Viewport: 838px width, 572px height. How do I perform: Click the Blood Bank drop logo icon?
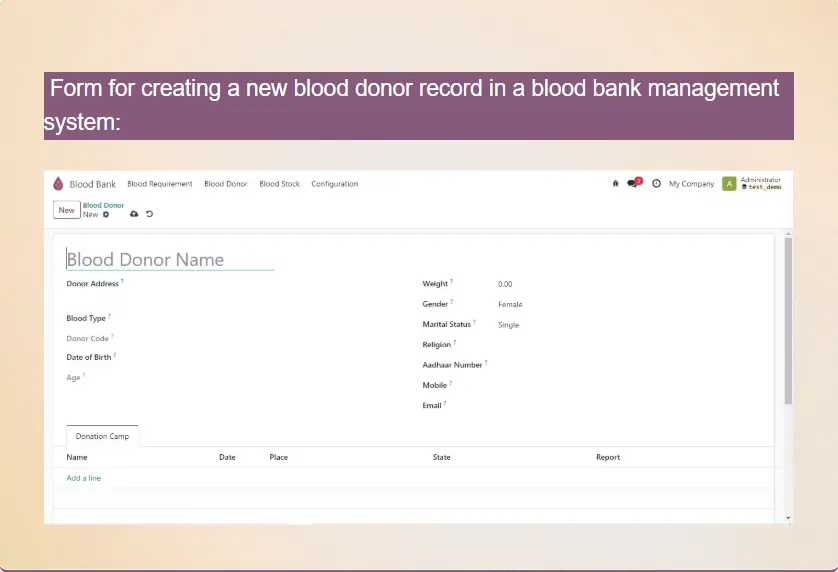click(x=58, y=184)
